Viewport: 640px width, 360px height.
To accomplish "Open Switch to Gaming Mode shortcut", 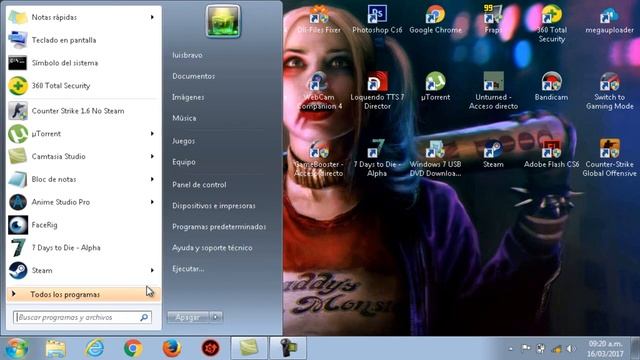I will (x=609, y=91).
